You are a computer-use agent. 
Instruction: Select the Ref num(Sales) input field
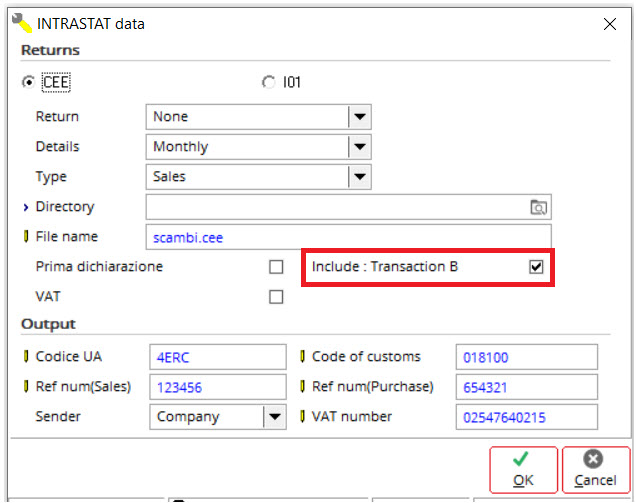point(218,387)
